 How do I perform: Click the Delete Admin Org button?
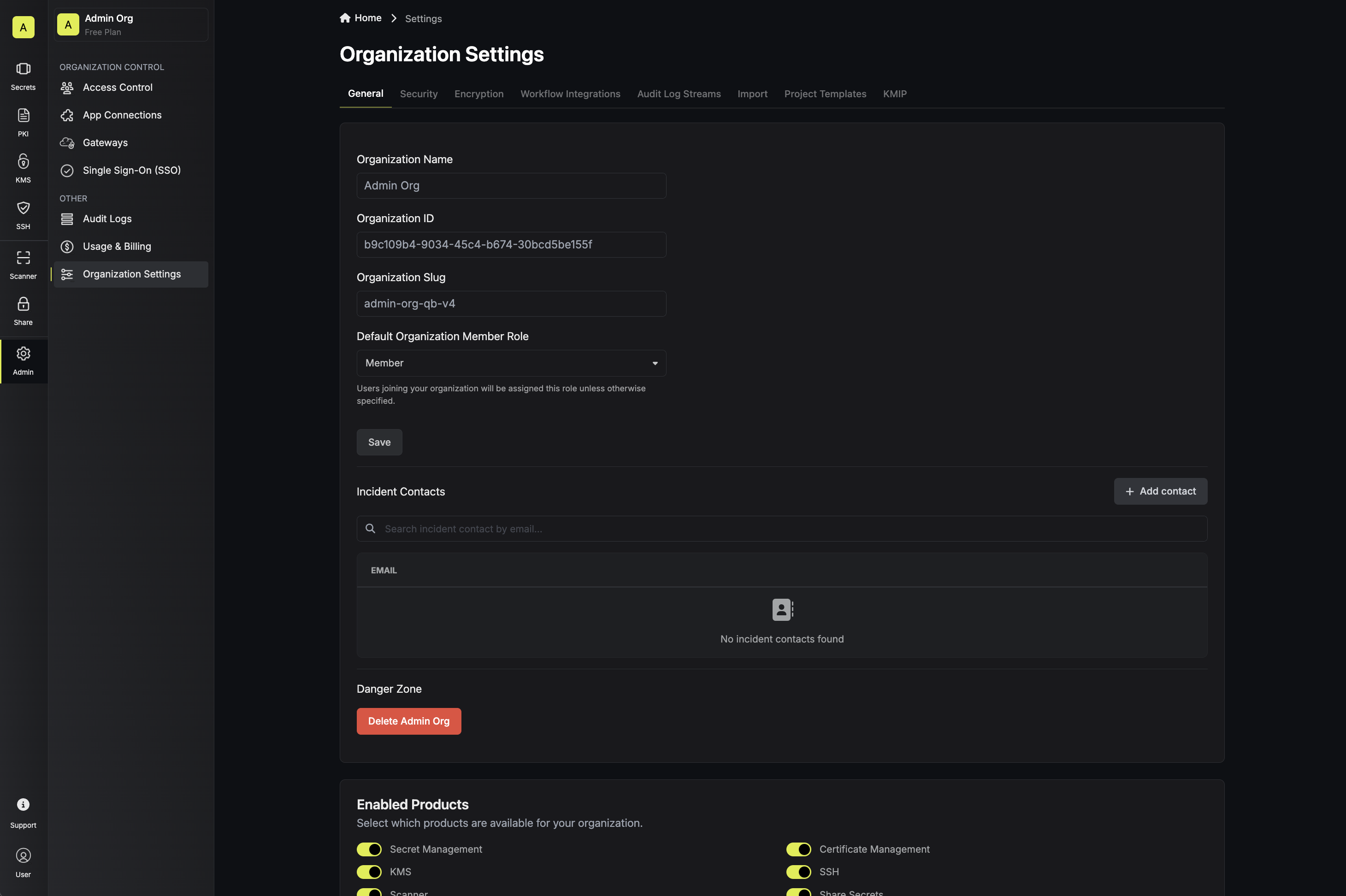(x=409, y=721)
